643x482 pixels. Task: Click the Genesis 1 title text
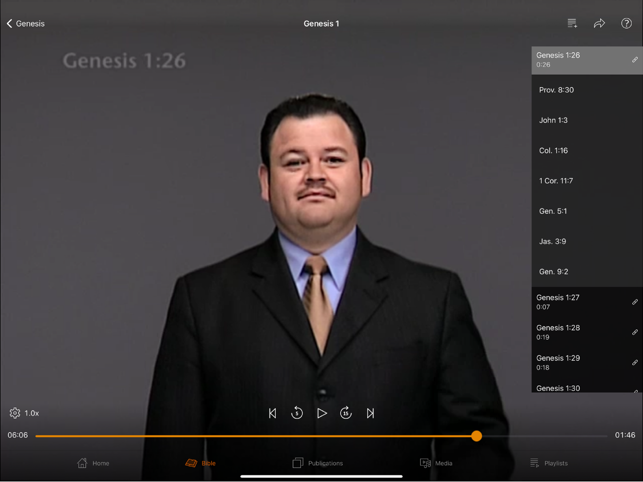pos(321,24)
